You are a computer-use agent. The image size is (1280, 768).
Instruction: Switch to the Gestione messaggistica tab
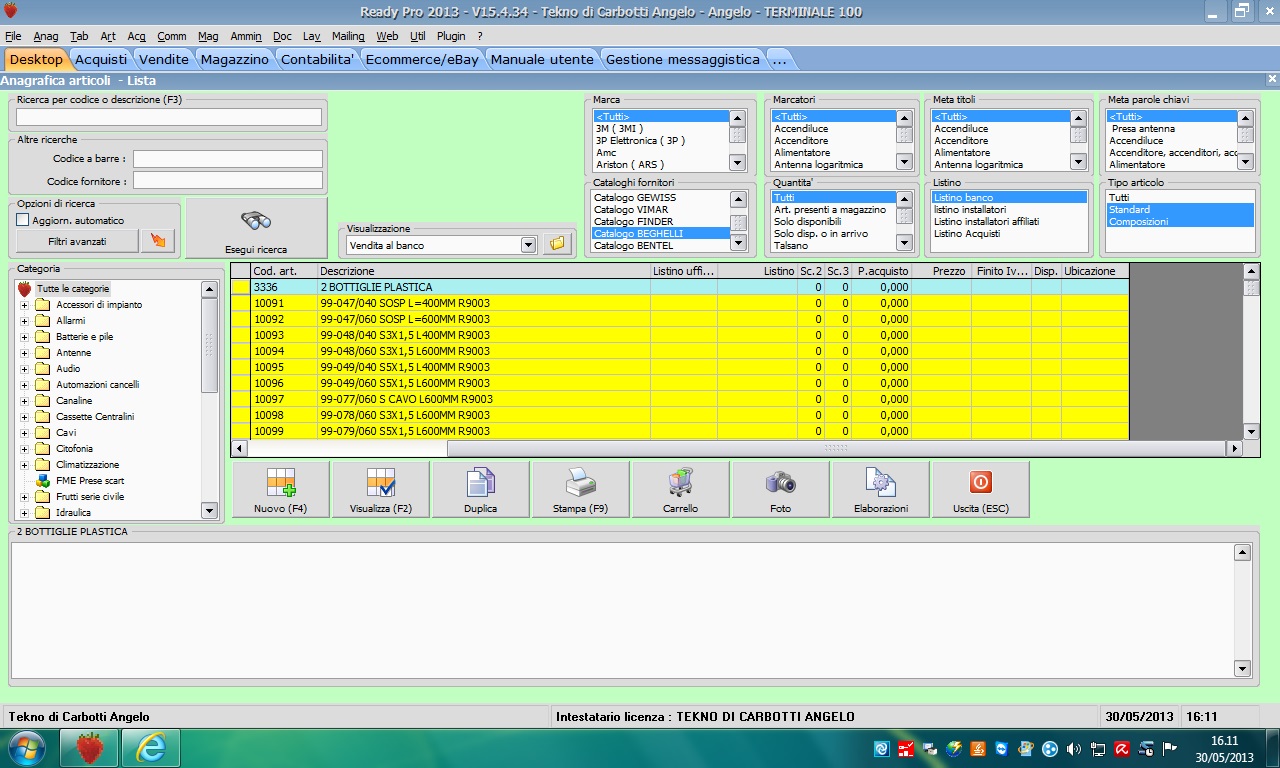pyautogui.click(x=683, y=59)
